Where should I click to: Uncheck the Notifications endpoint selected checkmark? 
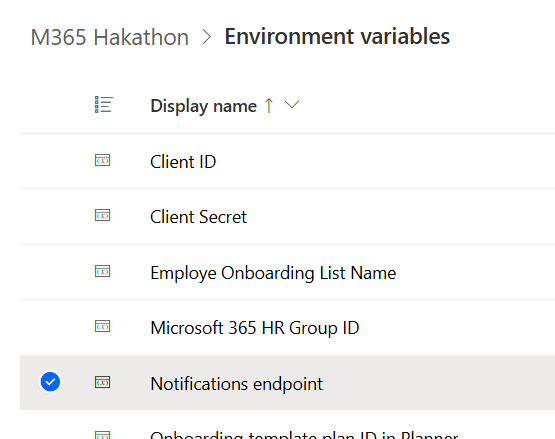(50, 382)
